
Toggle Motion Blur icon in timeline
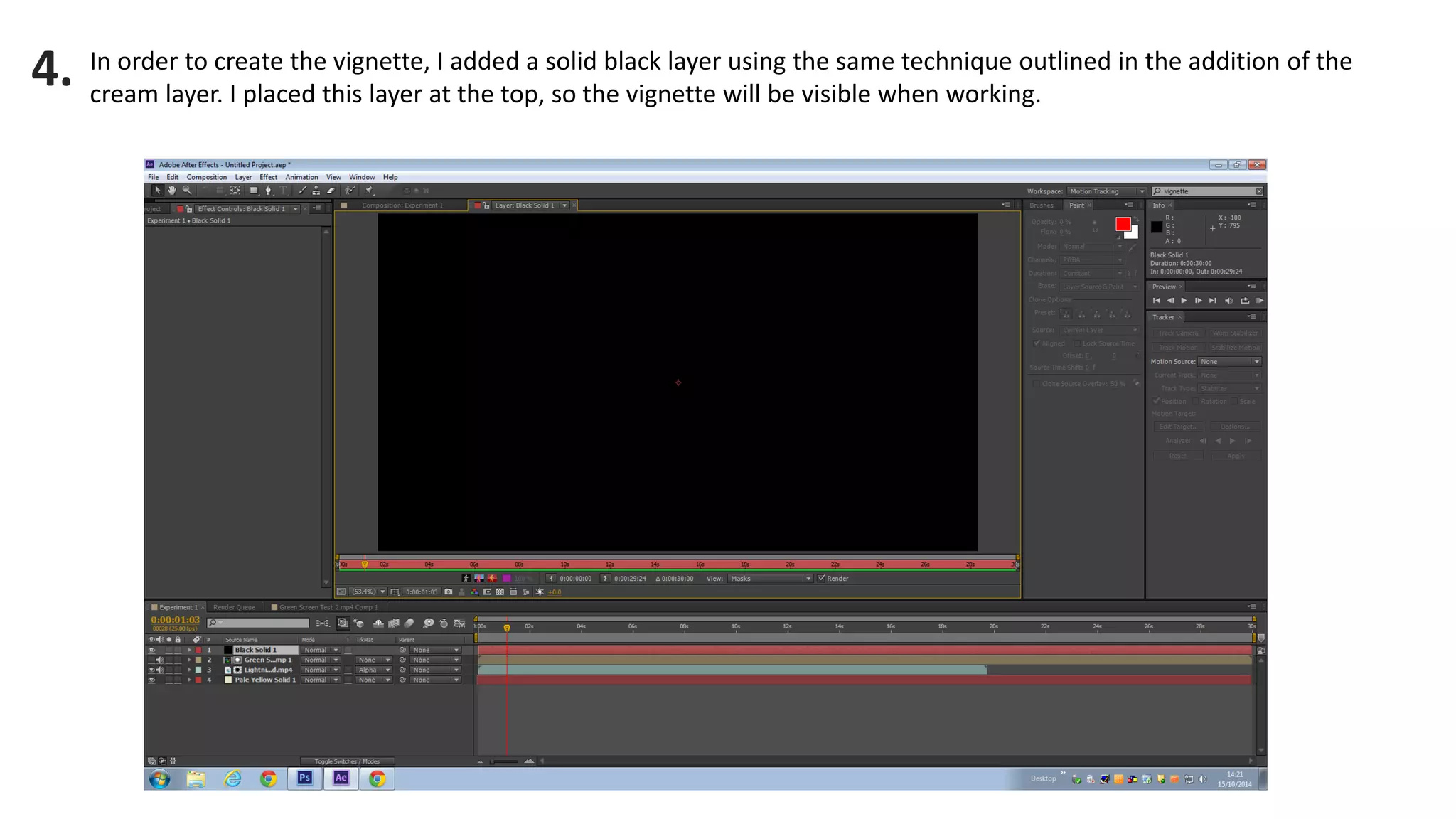[x=409, y=623]
